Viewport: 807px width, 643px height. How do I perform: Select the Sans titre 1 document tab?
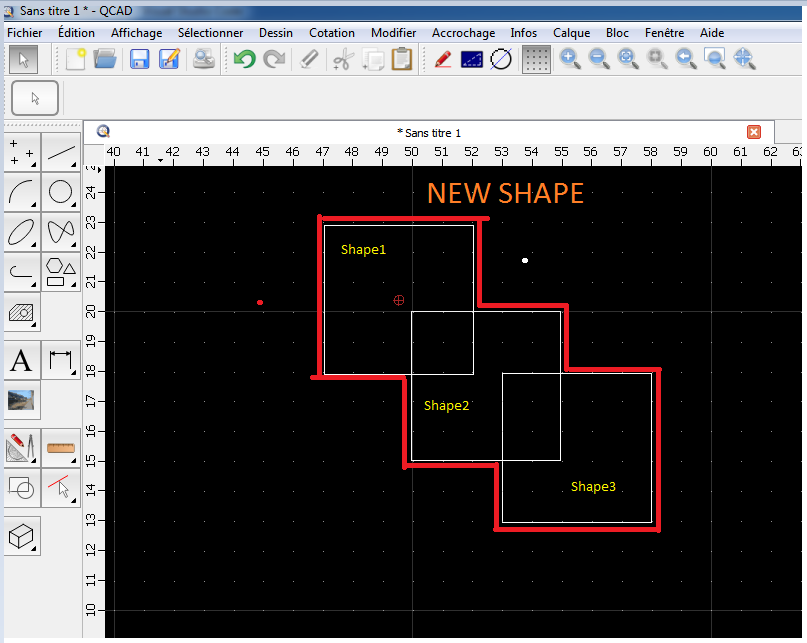point(429,133)
